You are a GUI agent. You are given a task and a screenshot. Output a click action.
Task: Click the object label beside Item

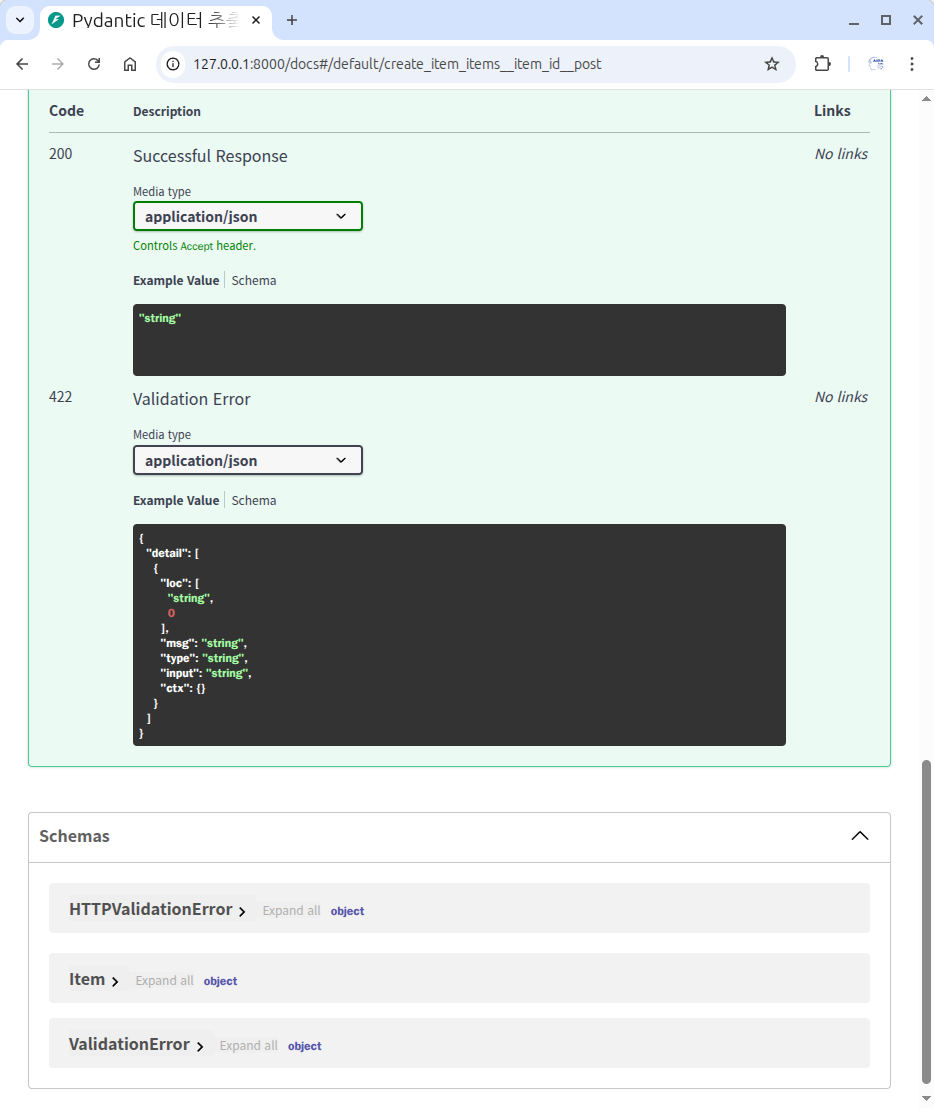[220, 981]
